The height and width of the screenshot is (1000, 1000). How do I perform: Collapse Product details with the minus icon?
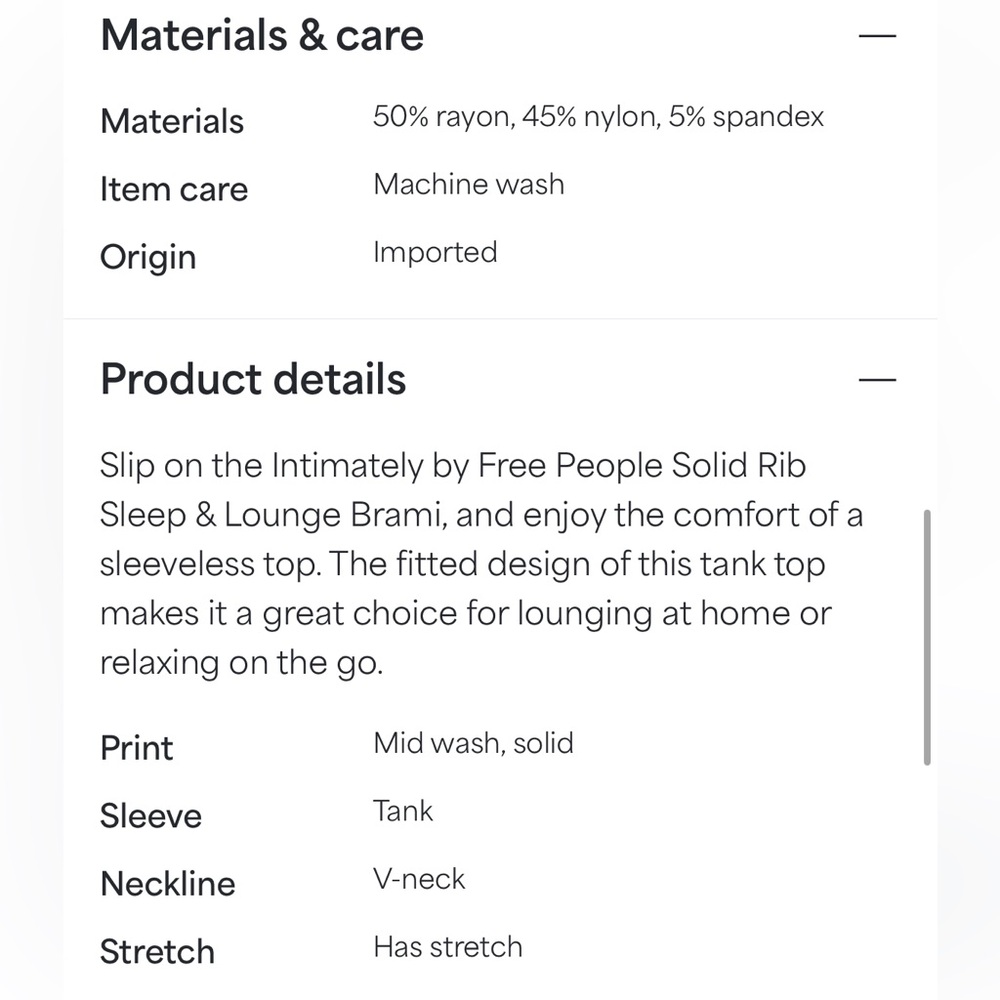(878, 380)
